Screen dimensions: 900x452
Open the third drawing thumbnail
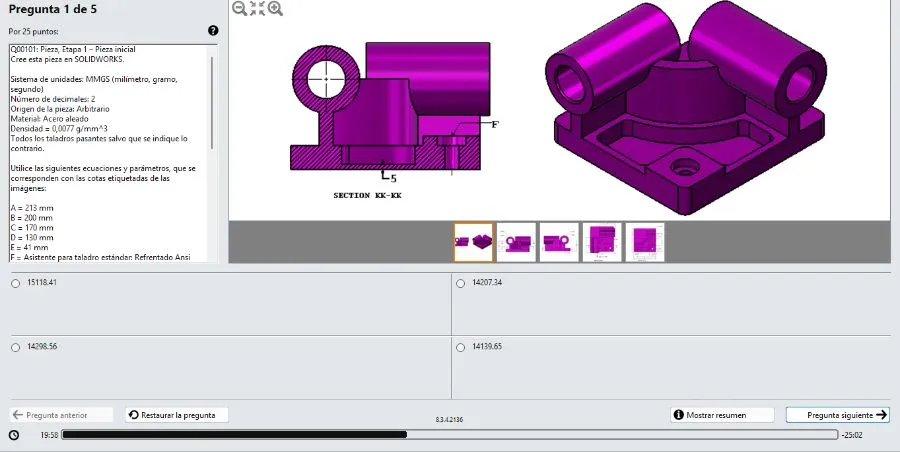(x=559, y=242)
